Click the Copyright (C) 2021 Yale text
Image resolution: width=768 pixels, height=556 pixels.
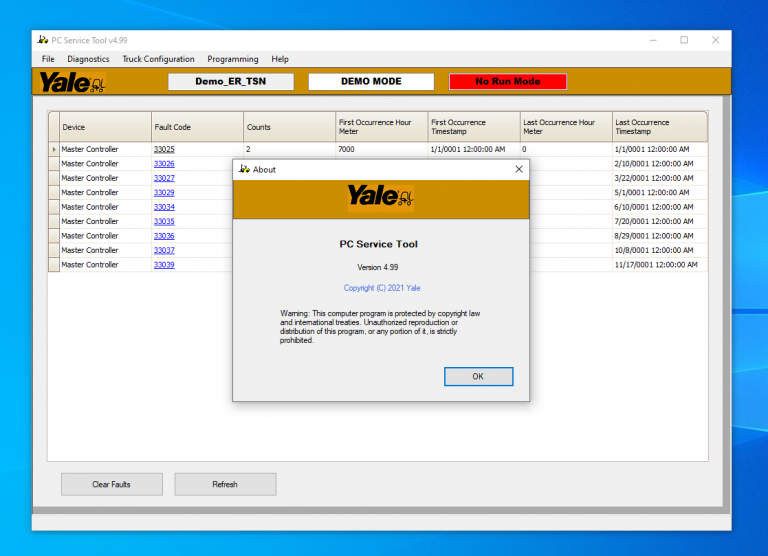pyautogui.click(x=382, y=288)
